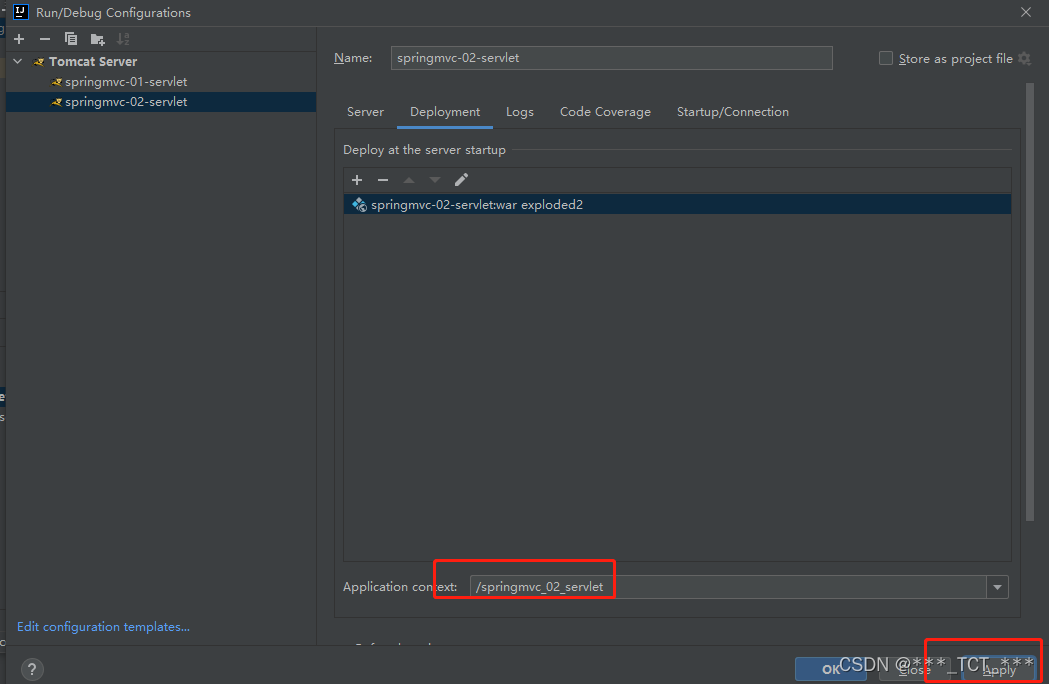Edit the configuration Name field
Viewport: 1049px width, 684px height.
tap(611, 58)
